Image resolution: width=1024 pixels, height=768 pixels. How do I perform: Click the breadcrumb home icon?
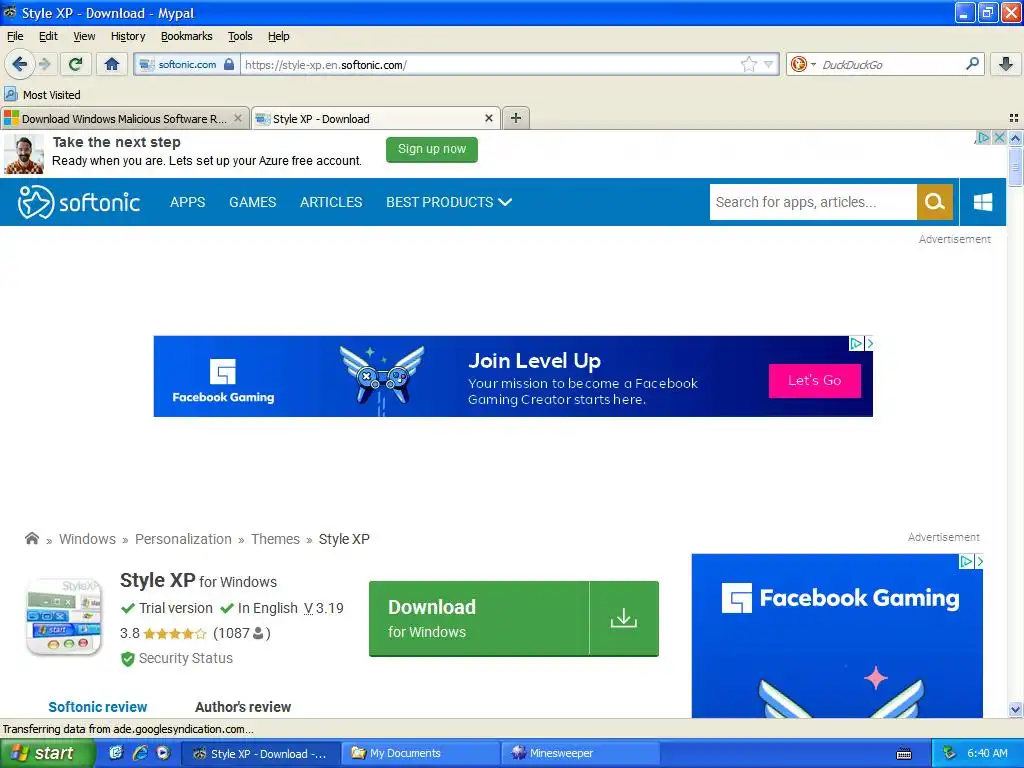pos(32,538)
